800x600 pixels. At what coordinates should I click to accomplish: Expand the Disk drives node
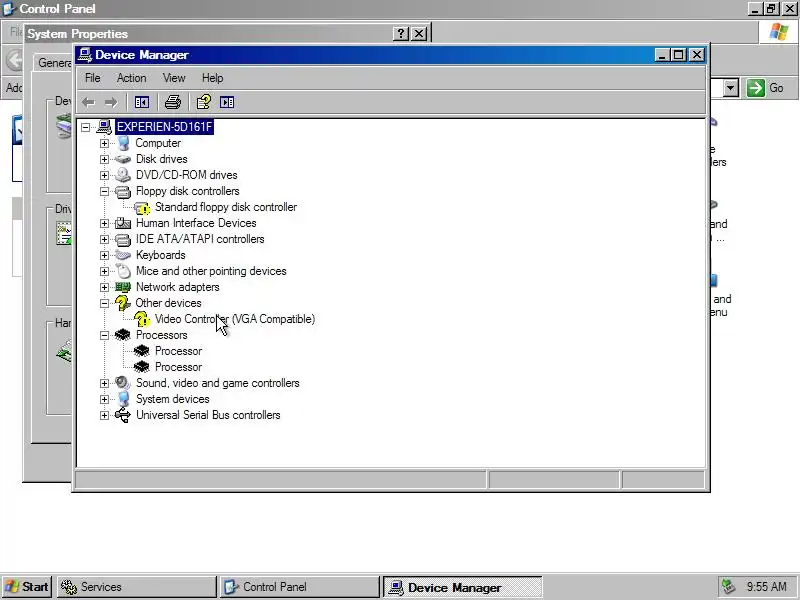(105, 159)
